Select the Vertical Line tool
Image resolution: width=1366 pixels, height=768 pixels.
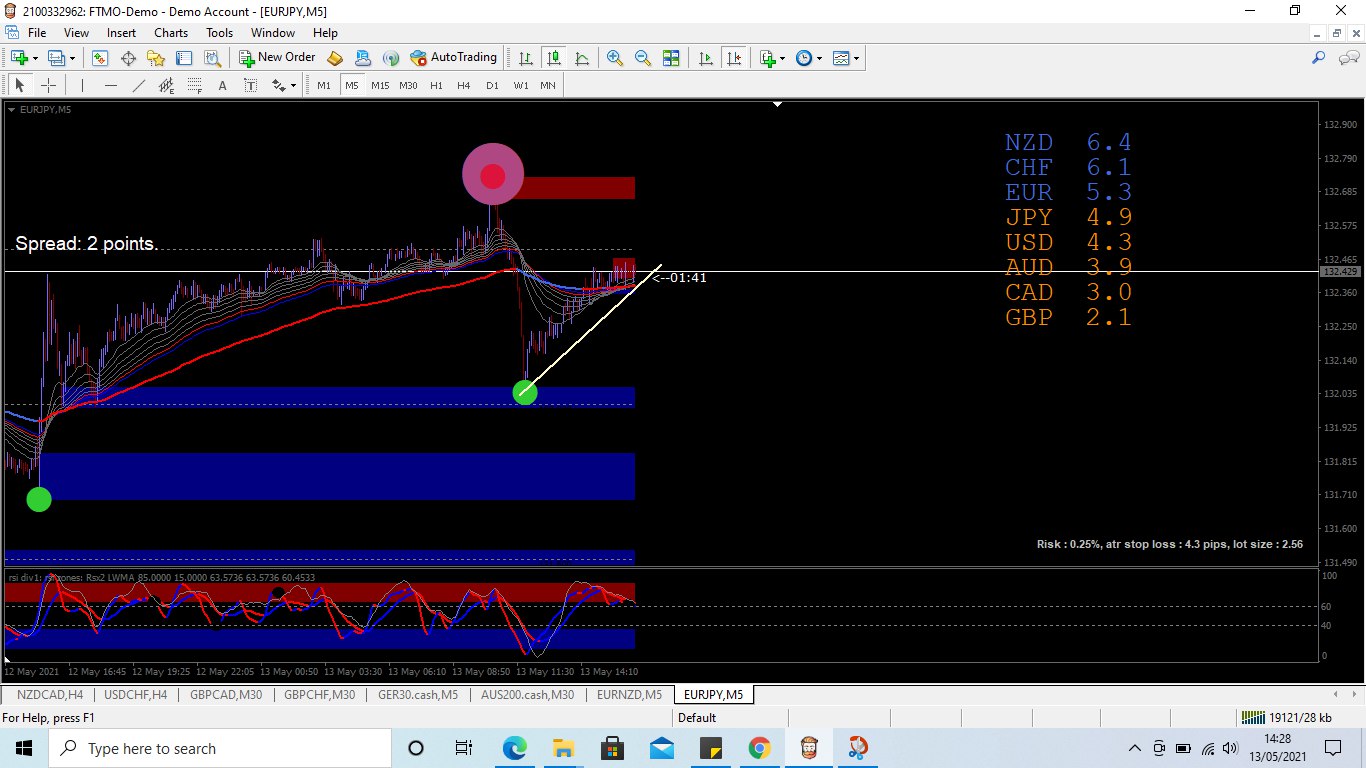(x=83, y=85)
